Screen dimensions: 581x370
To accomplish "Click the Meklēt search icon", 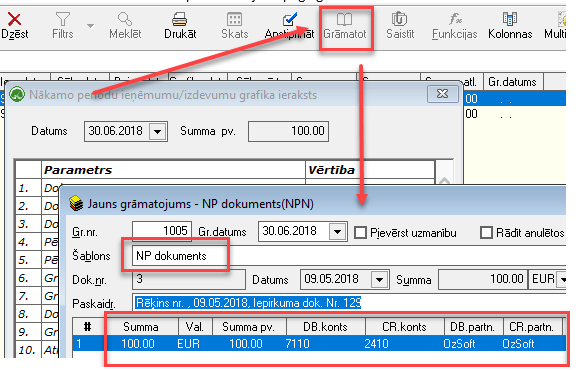I will pos(125,19).
